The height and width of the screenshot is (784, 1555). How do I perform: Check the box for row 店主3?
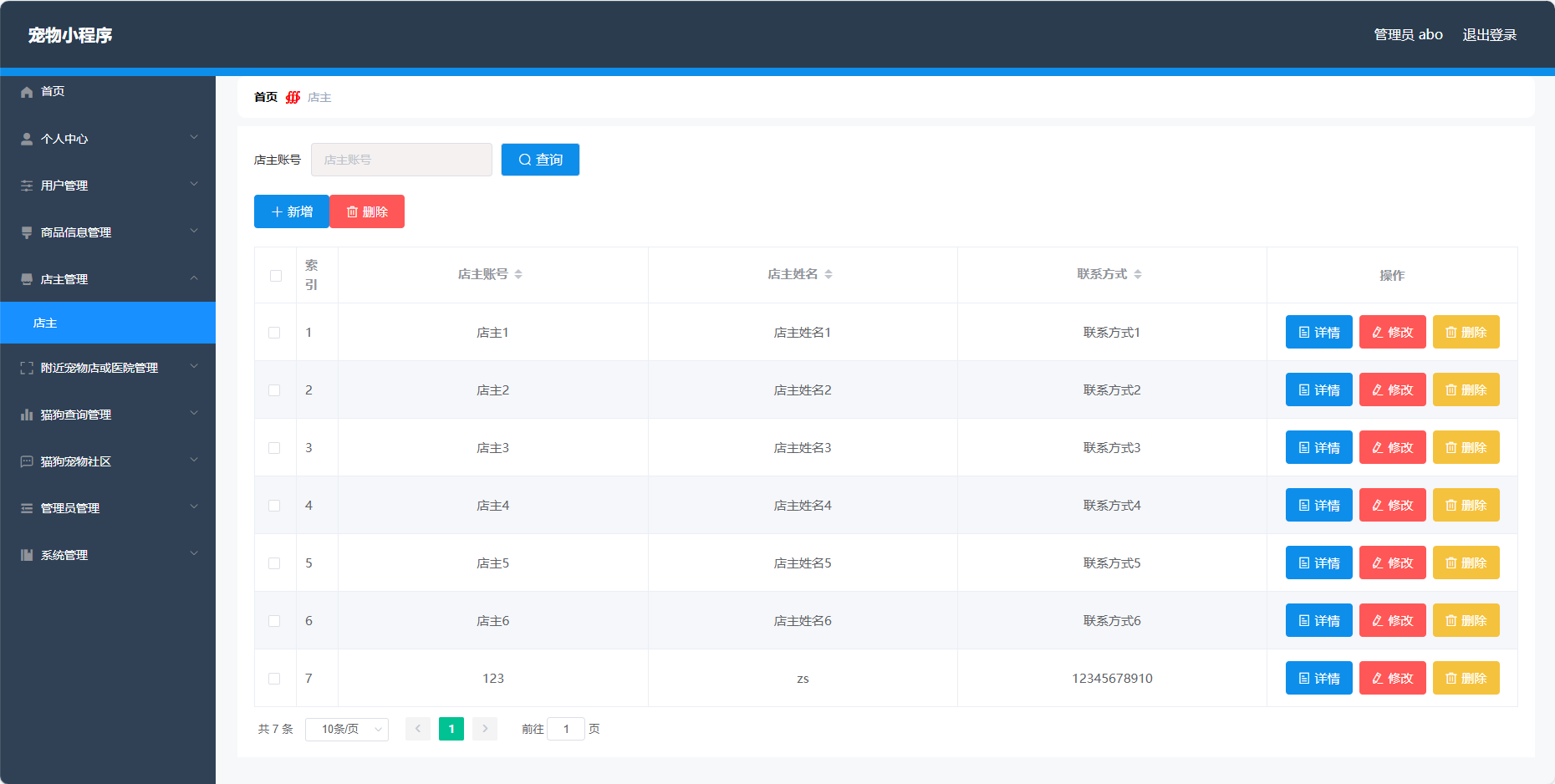click(x=274, y=448)
